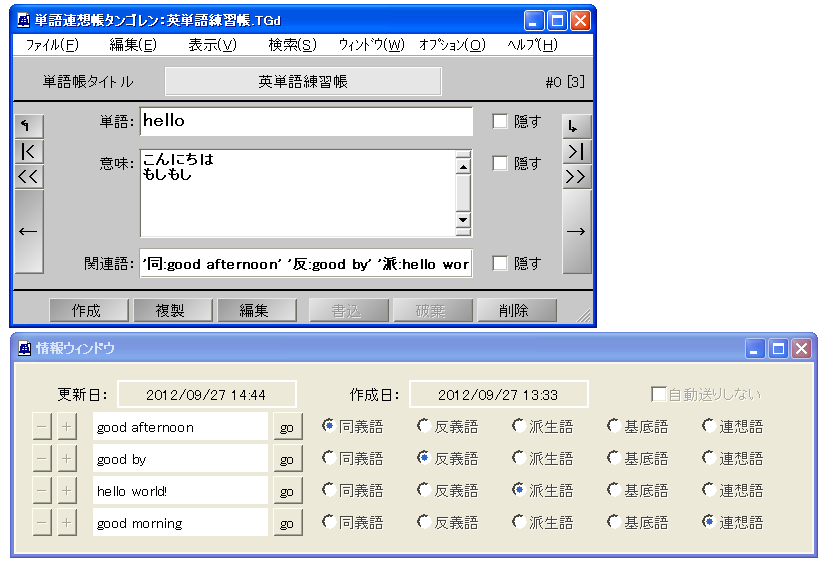
Task: Click the 関連語 input field
Action: click(306, 263)
